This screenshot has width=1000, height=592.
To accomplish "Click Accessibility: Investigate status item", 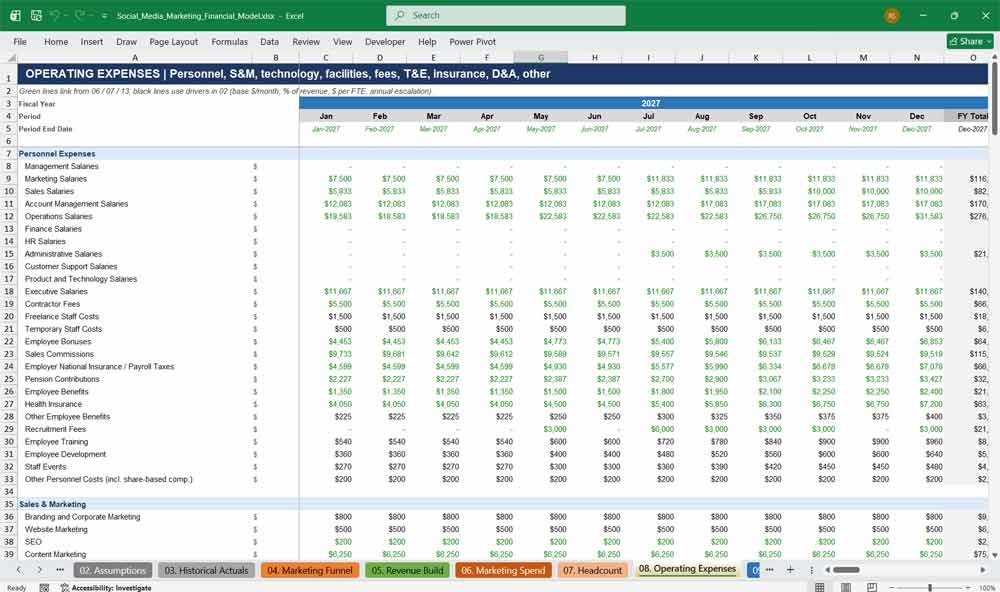I will pos(106,588).
